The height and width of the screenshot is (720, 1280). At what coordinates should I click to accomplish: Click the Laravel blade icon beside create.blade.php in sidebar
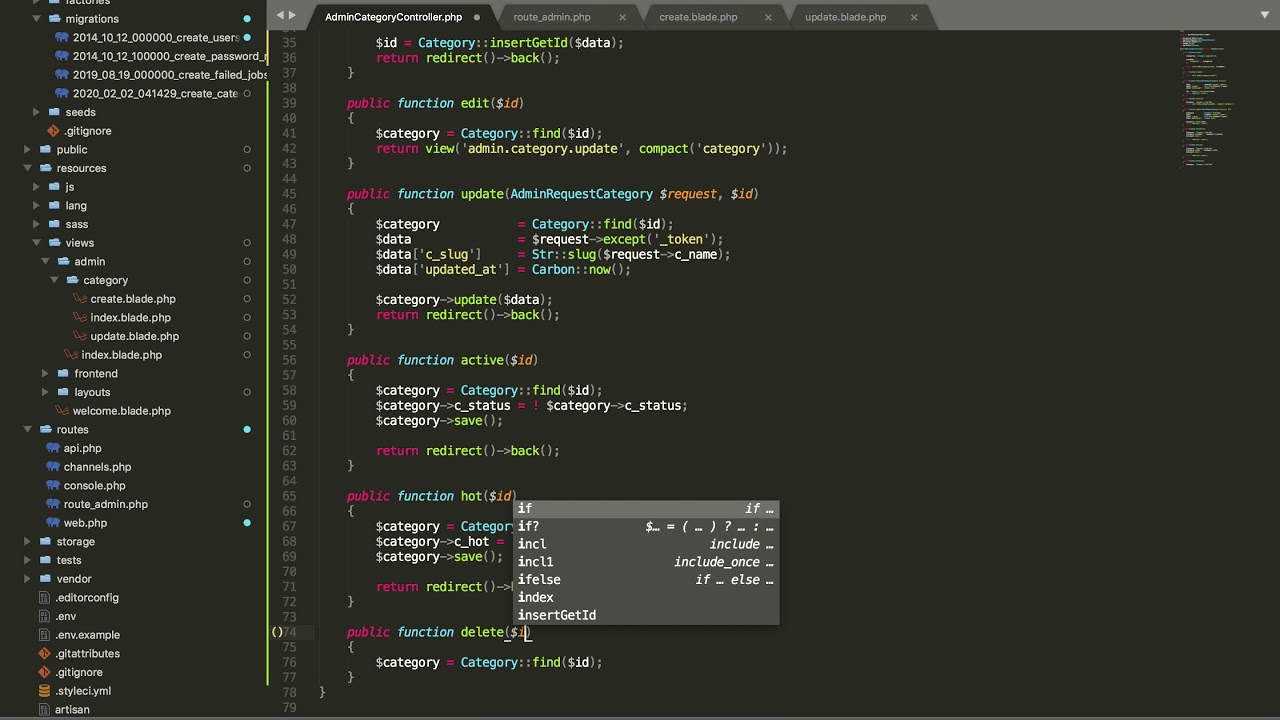coord(81,299)
